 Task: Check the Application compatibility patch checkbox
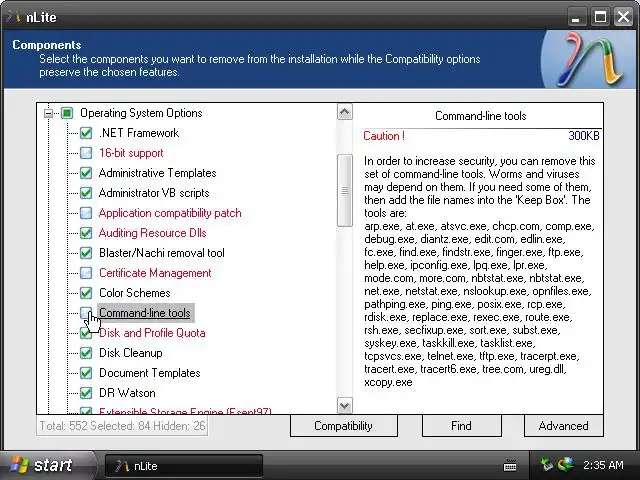(x=86, y=213)
